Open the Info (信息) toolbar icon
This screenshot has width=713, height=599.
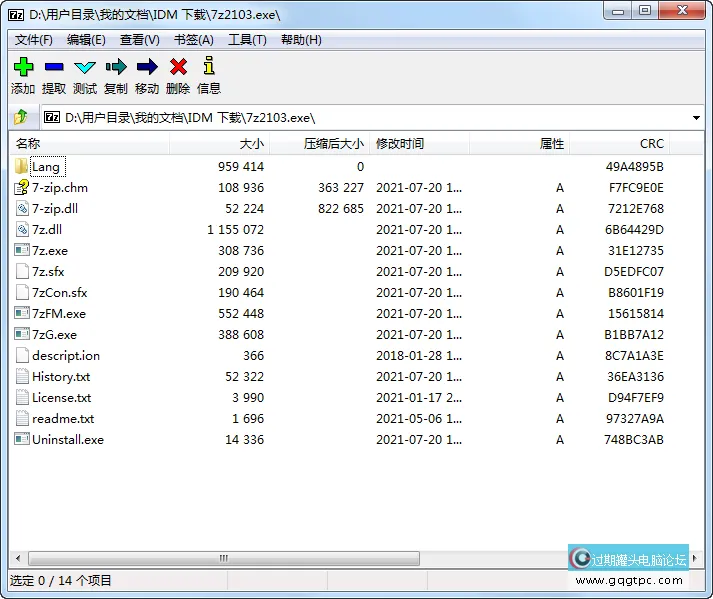(209, 65)
